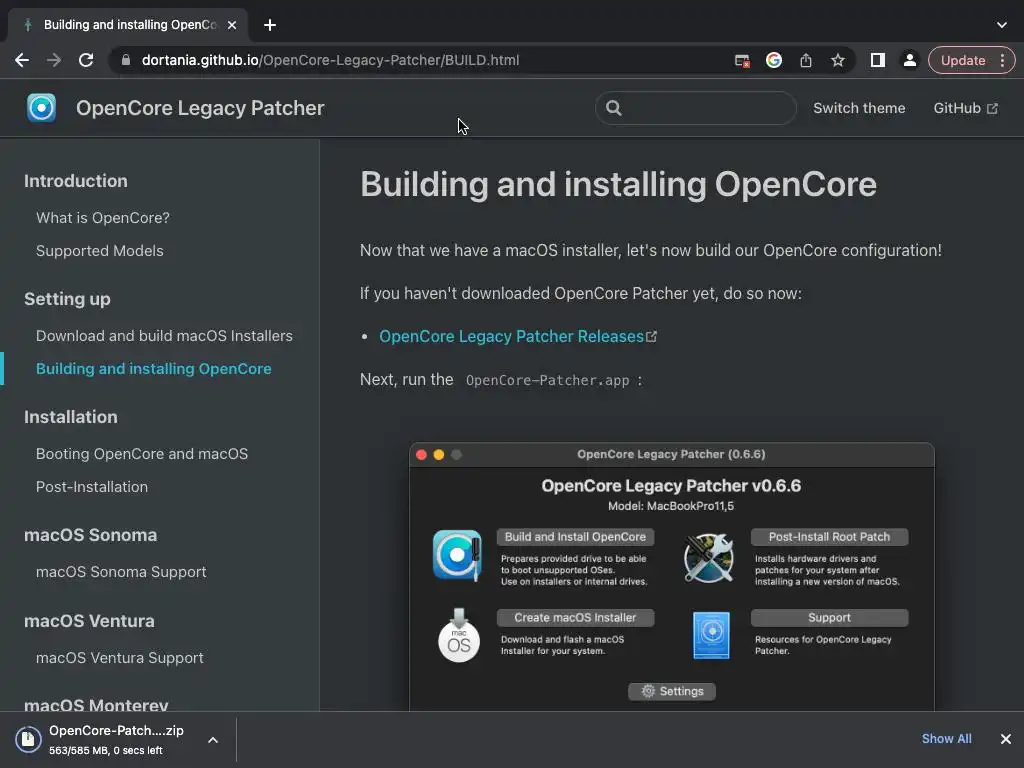Open the profile avatar menu
This screenshot has width=1024, height=768.
[909, 60]
